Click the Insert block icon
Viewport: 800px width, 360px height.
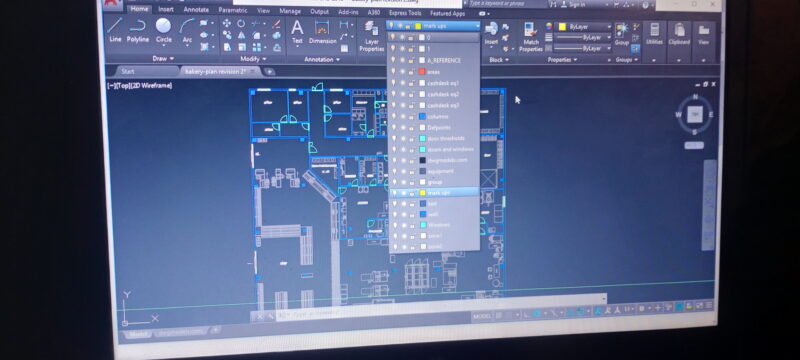click(491, 33)
